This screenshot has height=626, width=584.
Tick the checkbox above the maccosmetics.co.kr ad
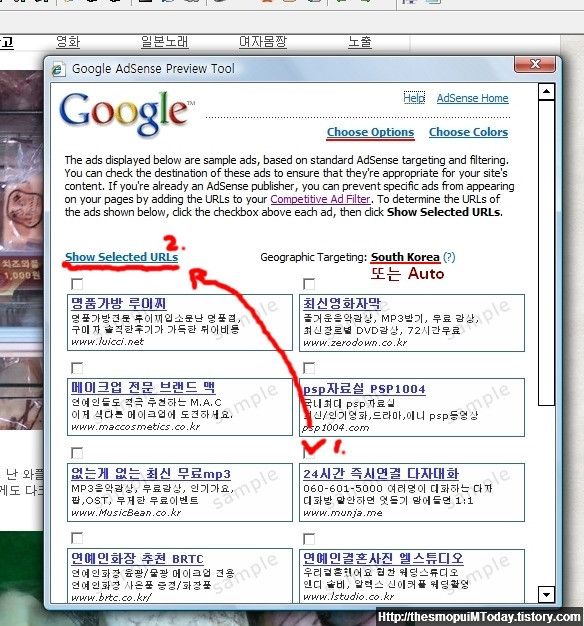77,368
